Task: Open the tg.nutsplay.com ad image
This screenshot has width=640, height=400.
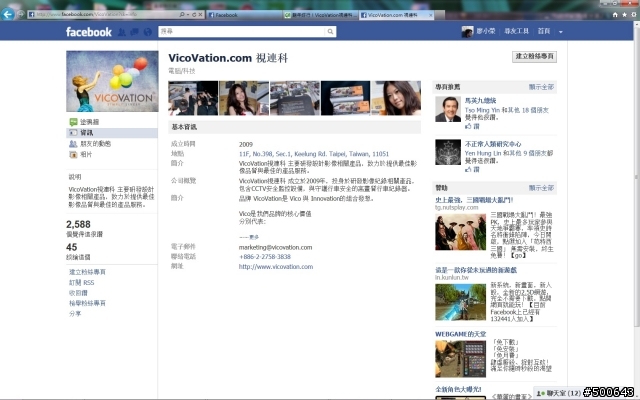Action: coord(460,232)
